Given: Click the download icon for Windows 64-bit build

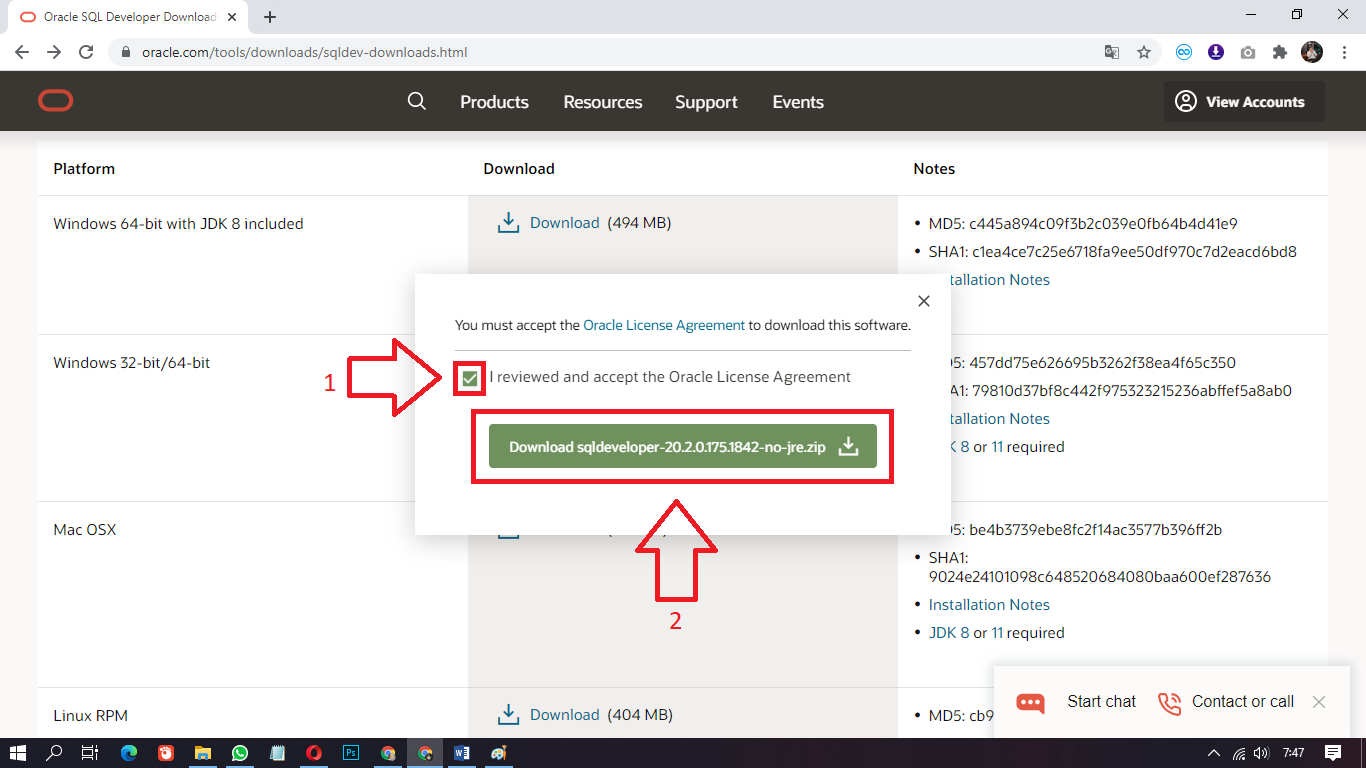Looking at the screenshot, I should [508, 222].
